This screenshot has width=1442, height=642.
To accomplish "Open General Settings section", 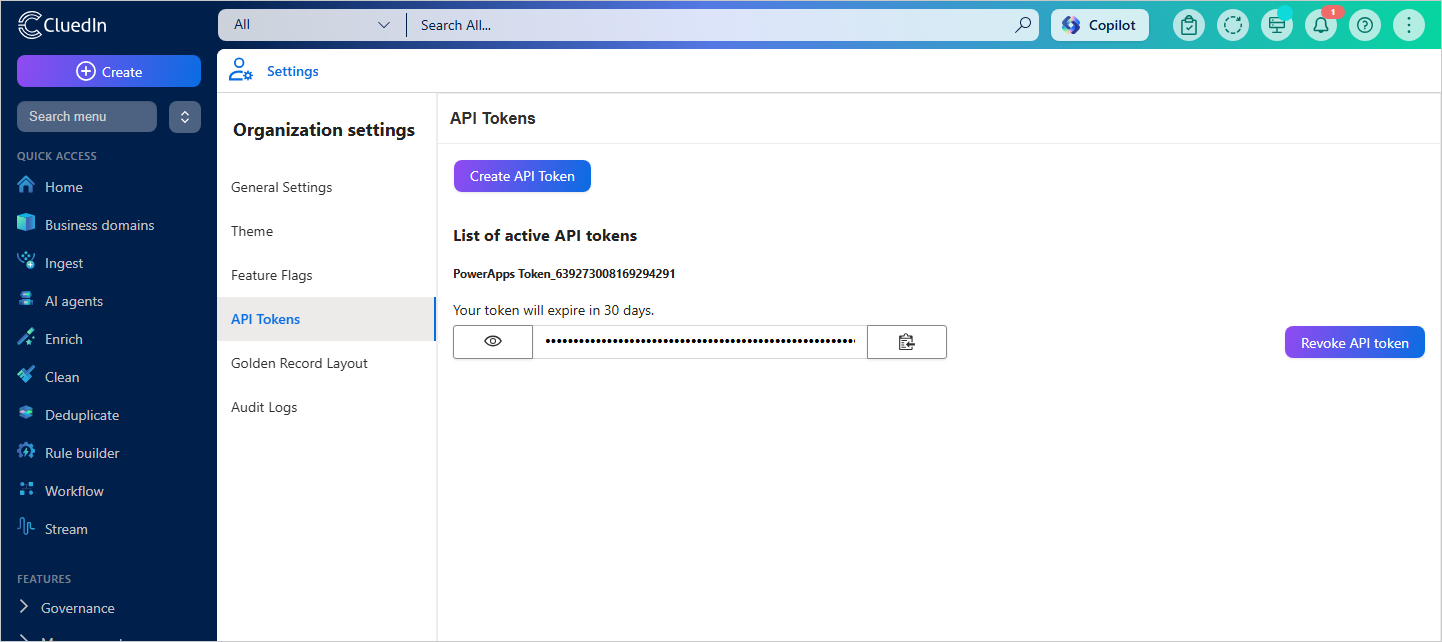I will [x=327, y=187].
